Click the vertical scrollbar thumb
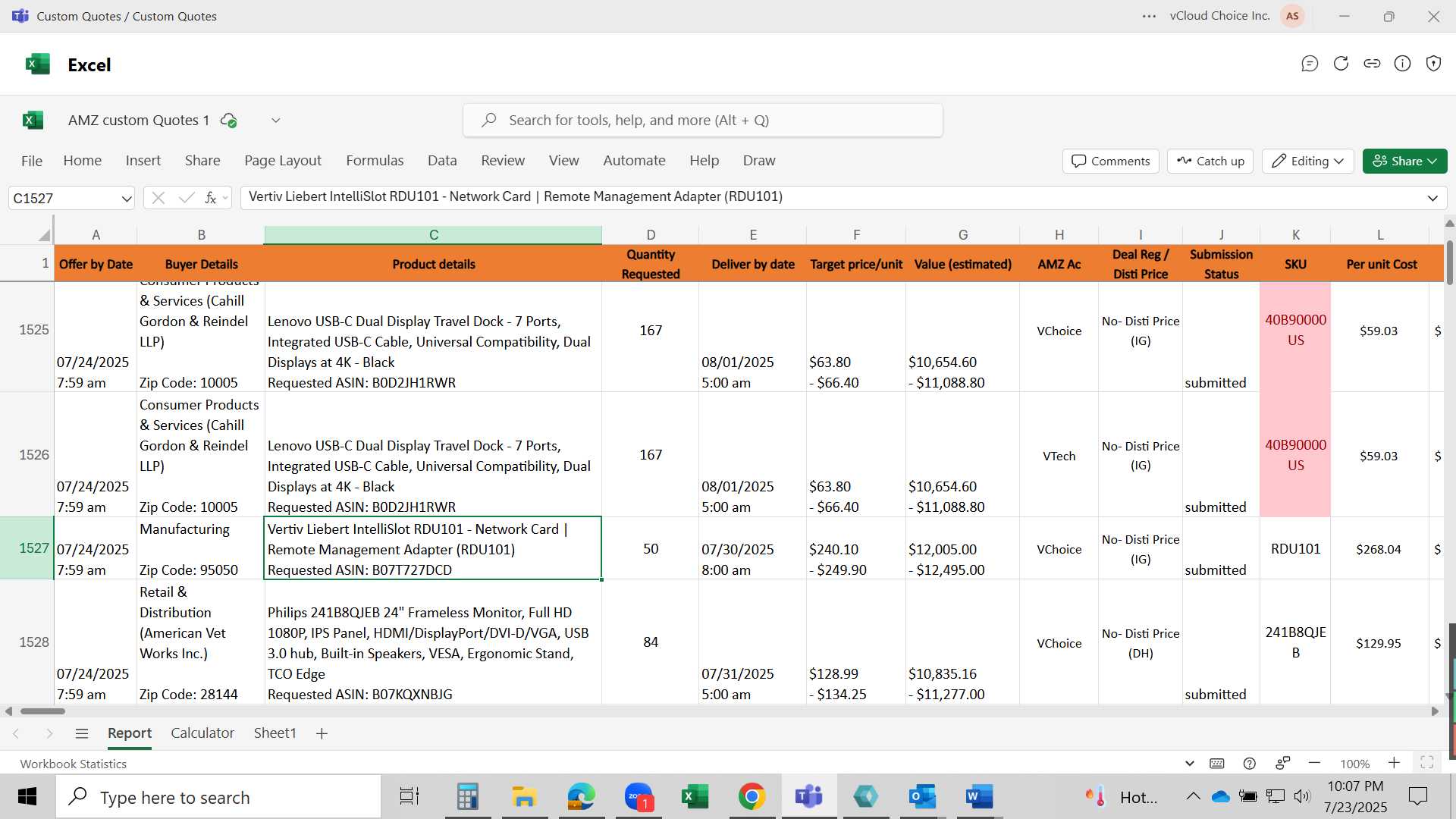 pos(1450,262)
